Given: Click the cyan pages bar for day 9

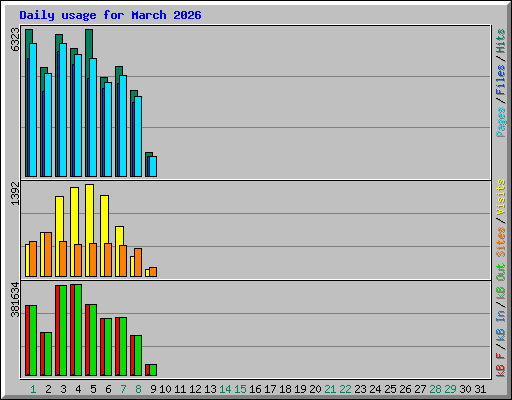Looking at the screenshot, I should point(153,166).
